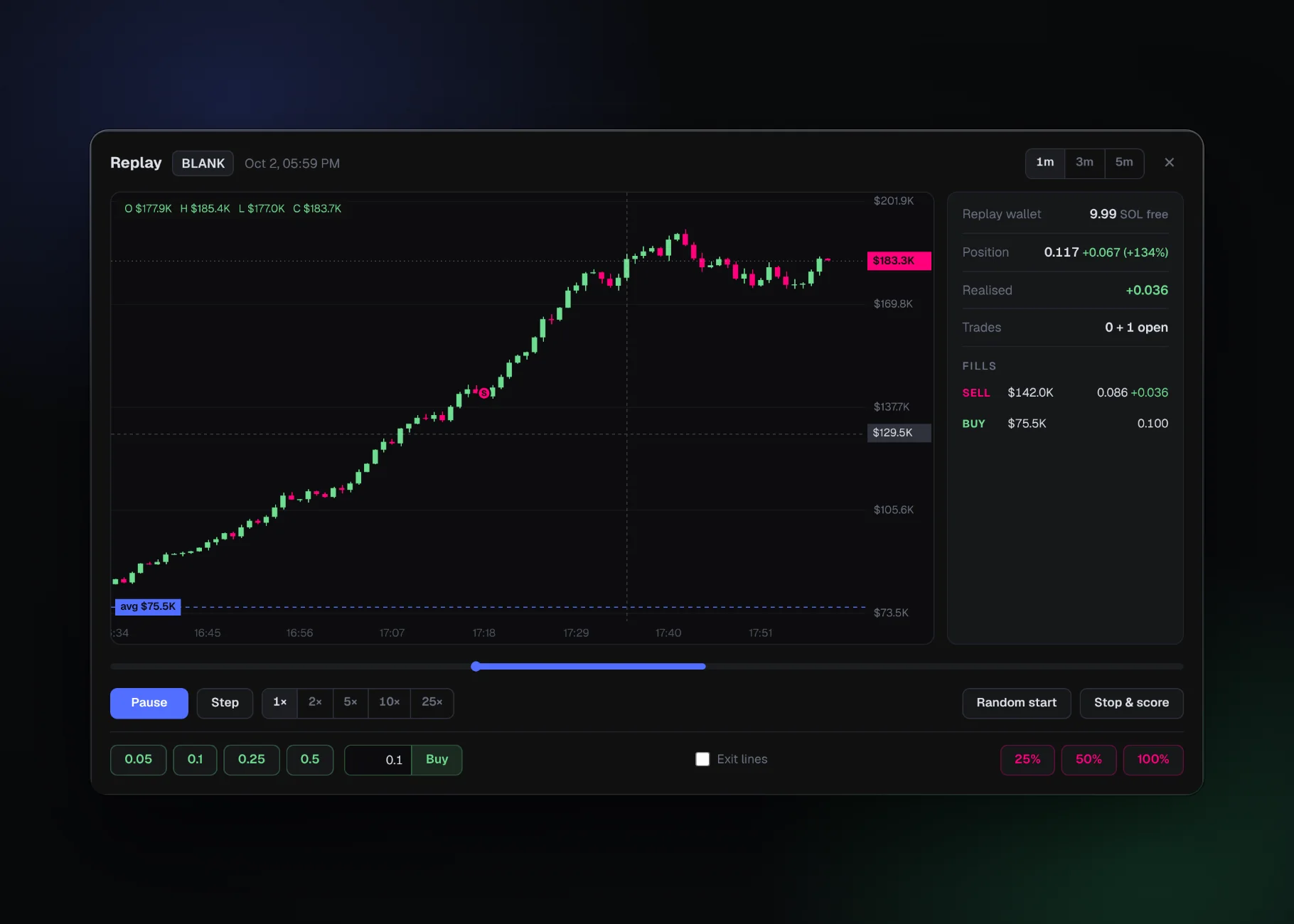Image resolution: width=1294 pixels, height=924 pixels.
Task: Click the Trades 0 + 1 open value
Action: (x=1136, y=328)
